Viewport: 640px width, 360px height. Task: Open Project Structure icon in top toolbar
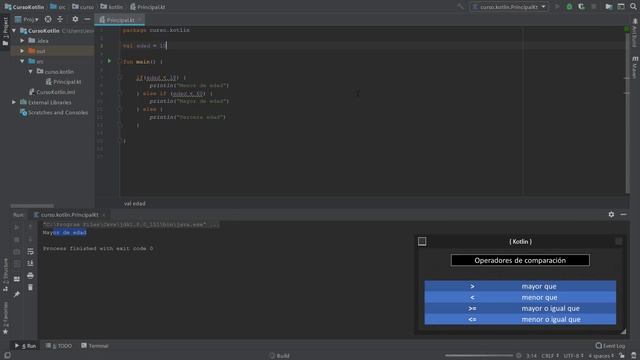[609, 7]
